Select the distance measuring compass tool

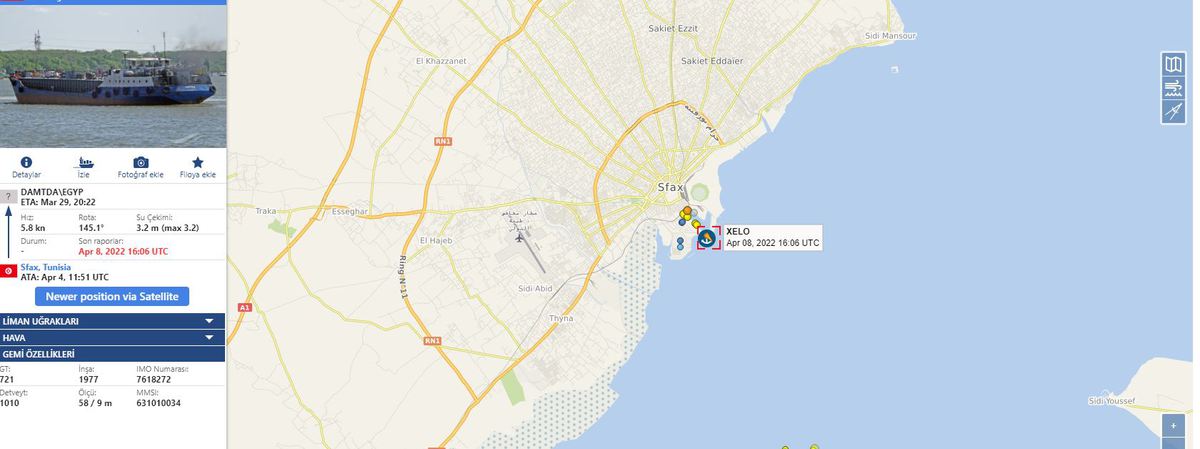1173,112
